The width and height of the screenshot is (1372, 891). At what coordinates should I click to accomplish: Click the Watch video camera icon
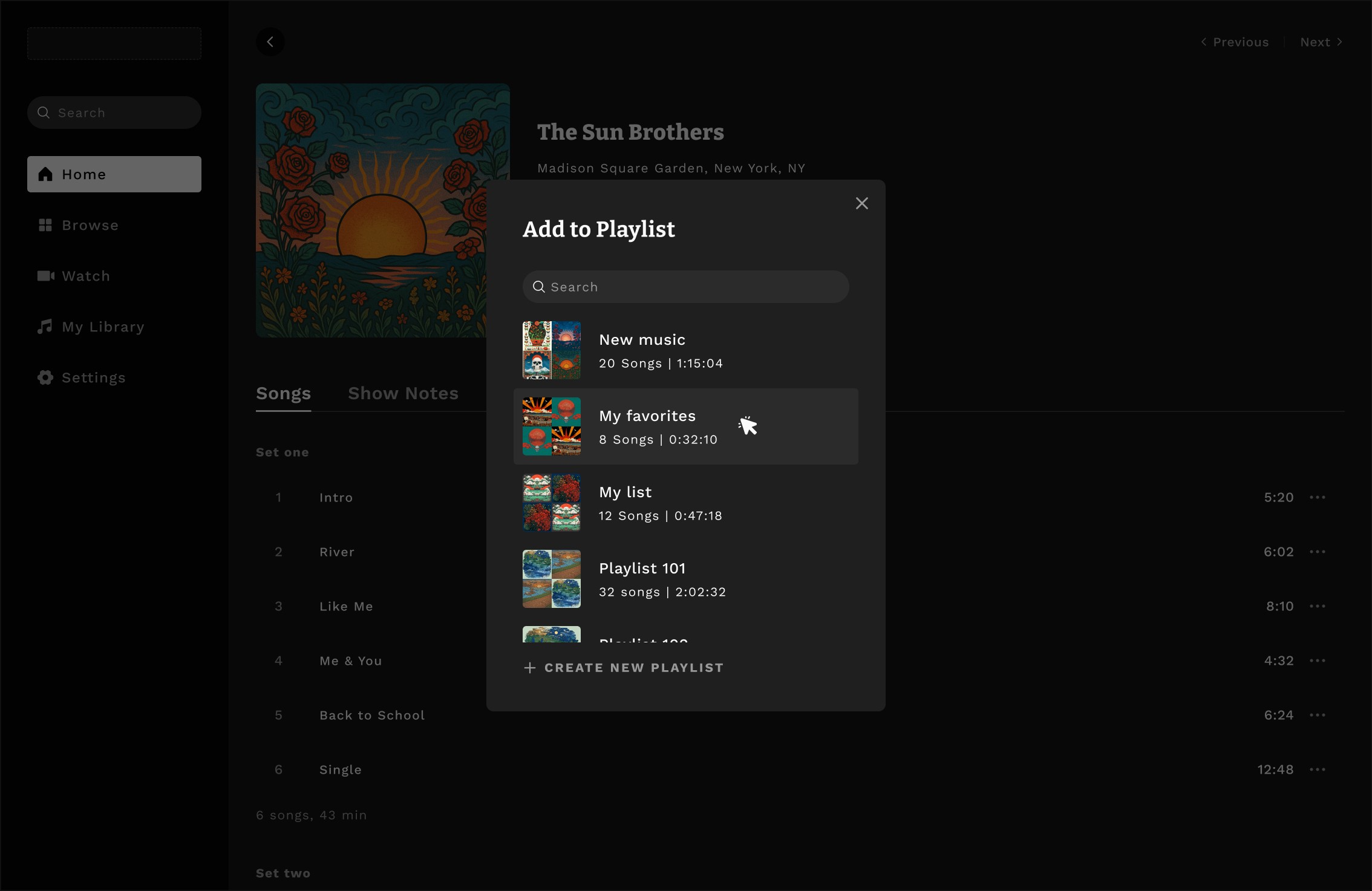(45, 276)
